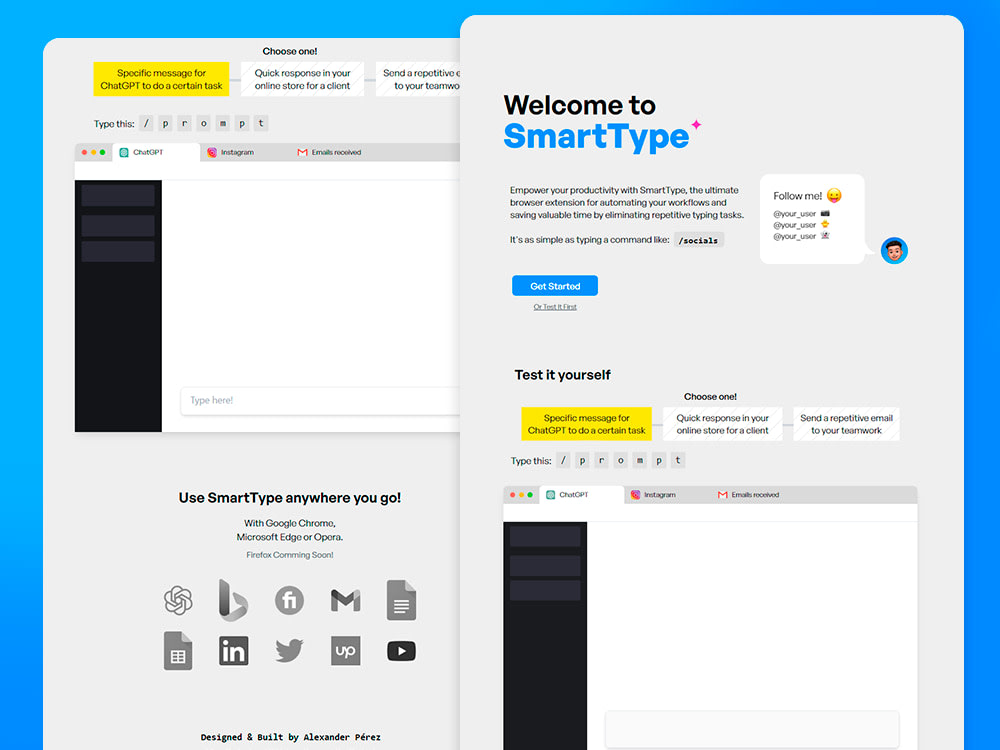
Task: Click the Gmail logo in supported apps grid
Action: point(345,600)
